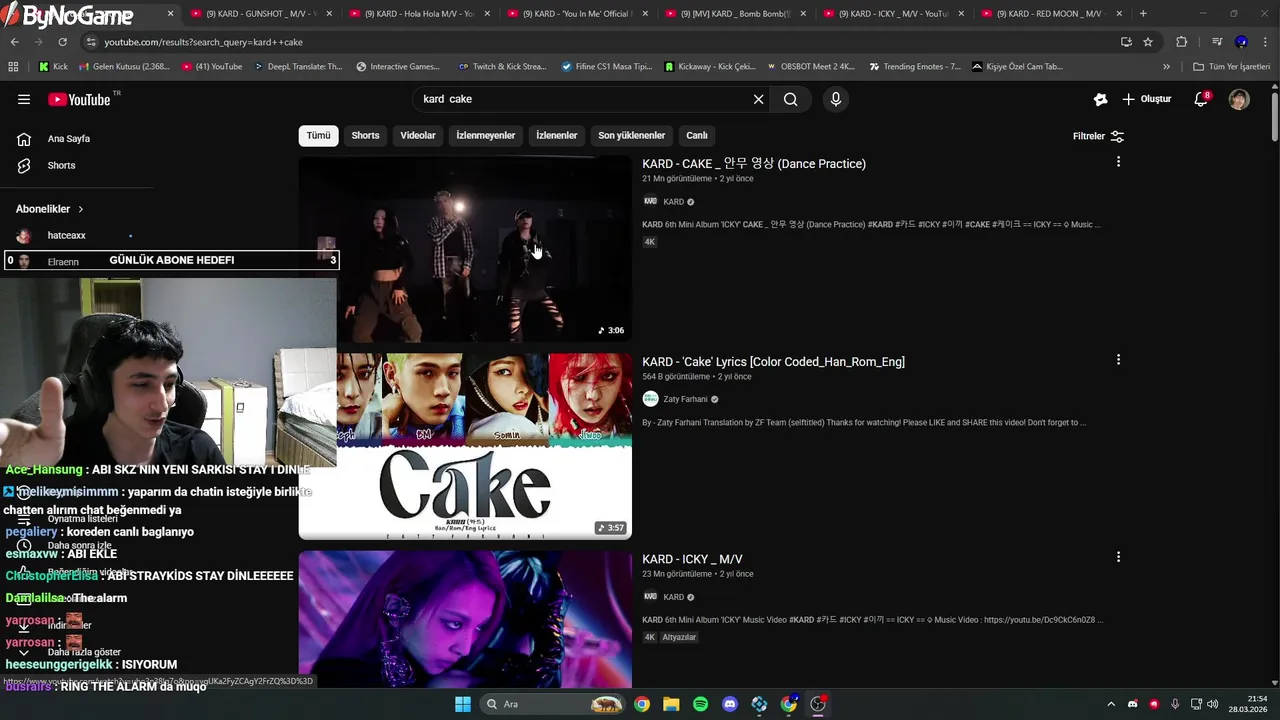Select the İzlenenler filter chip
The image size is (1280, 720).
(x=556, y=136)
